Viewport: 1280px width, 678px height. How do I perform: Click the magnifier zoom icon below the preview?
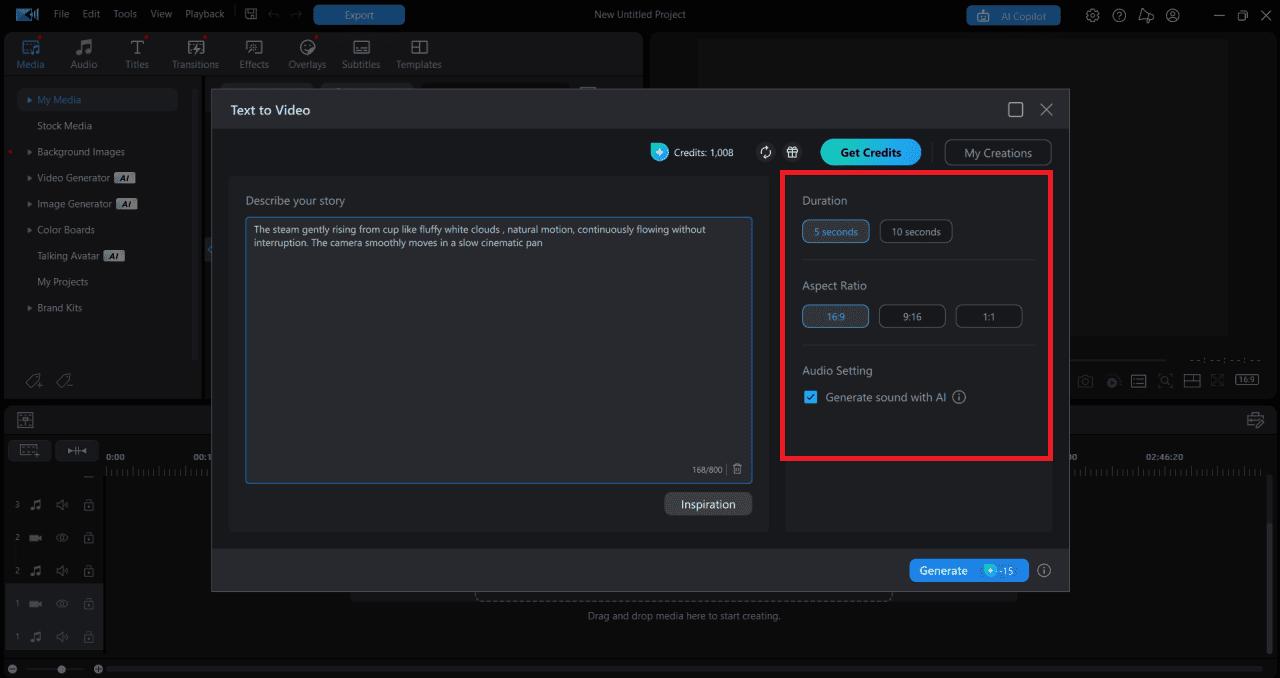(x=1165, y=380)
